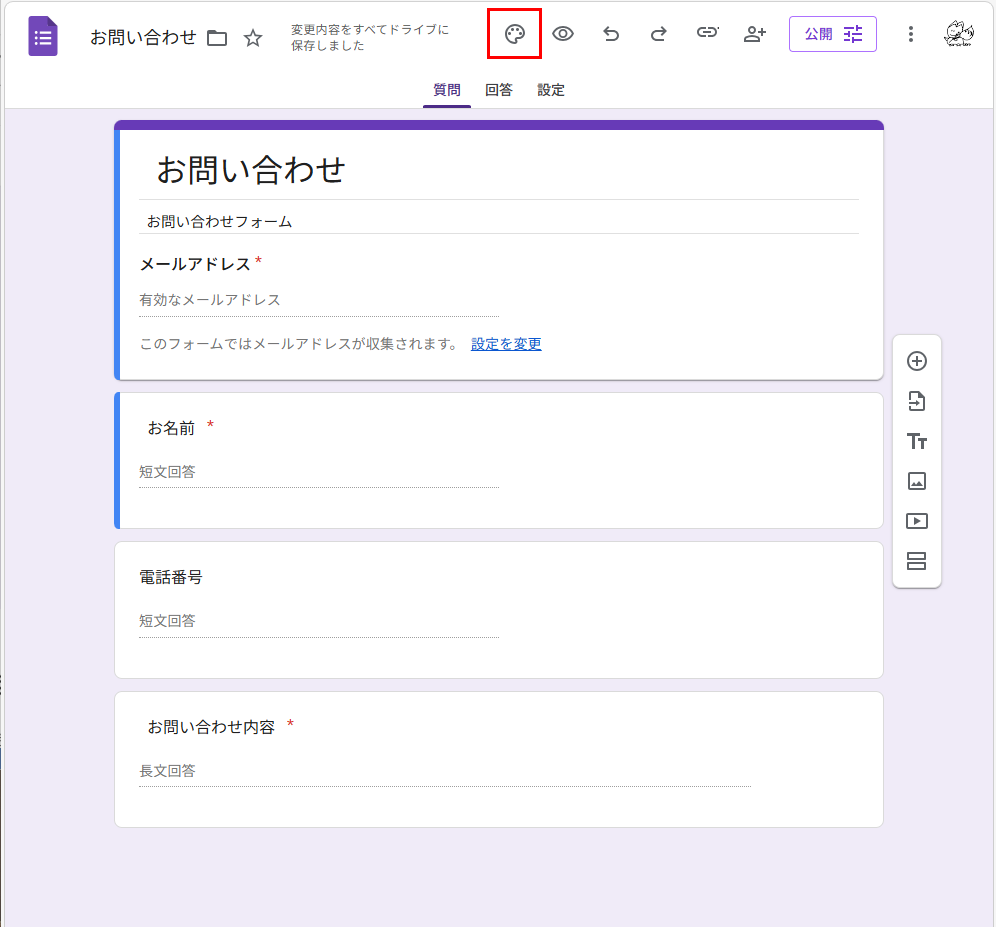Select the undo icon
Viewport: 996px width, 927px height.
[610, 33]
